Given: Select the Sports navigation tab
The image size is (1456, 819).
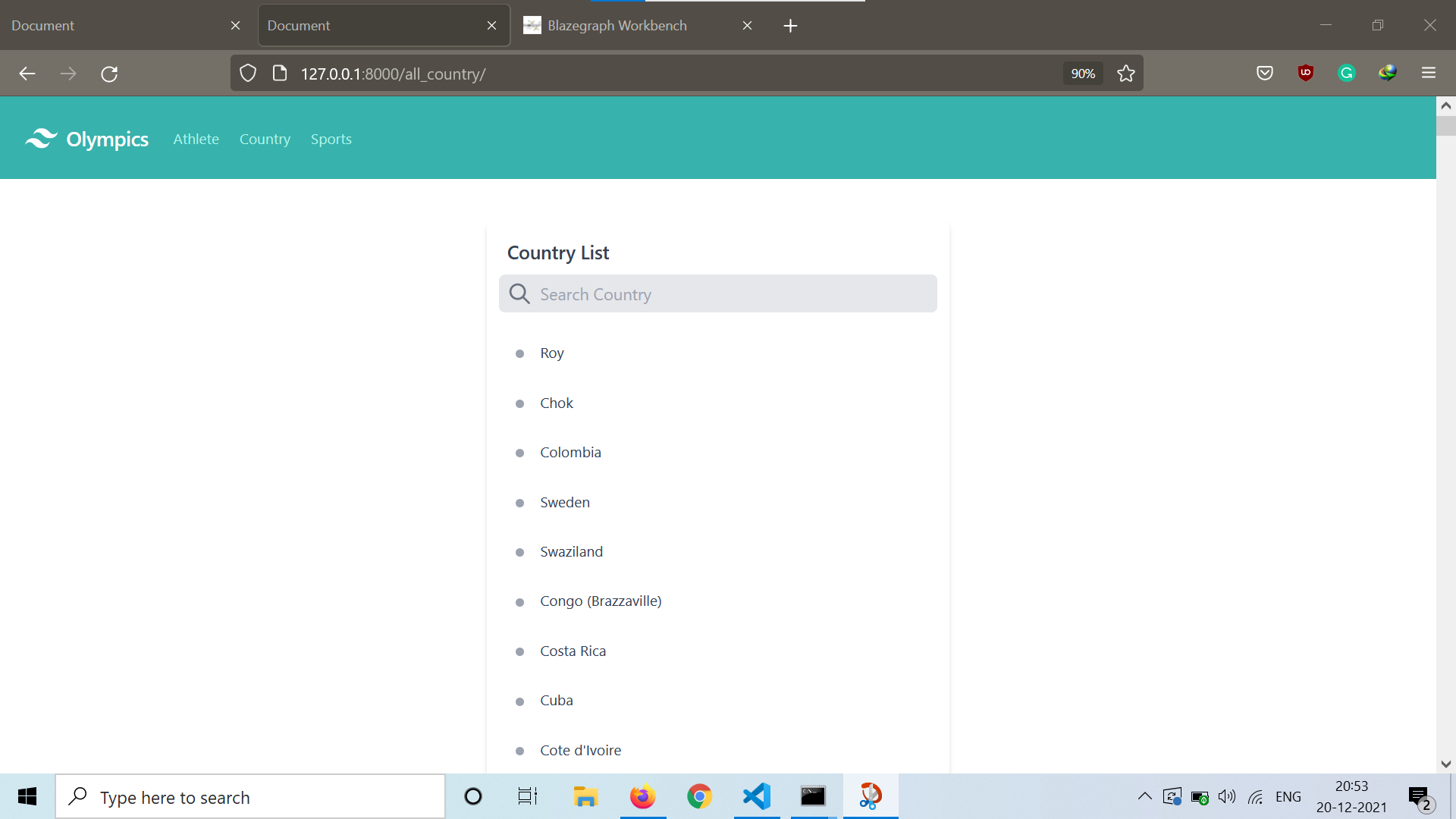Looking at the screenshot, I should 331,139.
